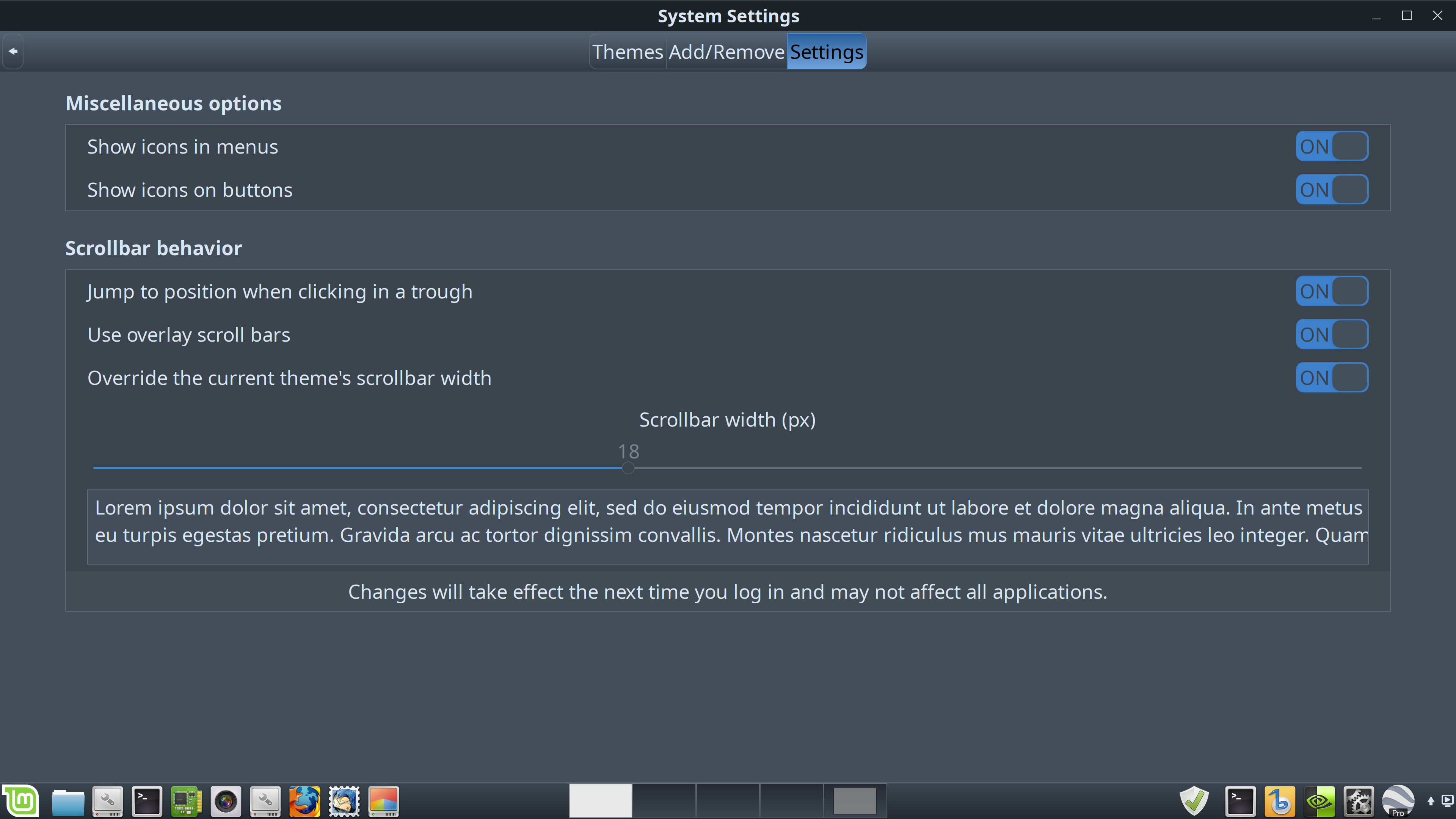Click the Miscellaneous options heading

click(174, 104)
